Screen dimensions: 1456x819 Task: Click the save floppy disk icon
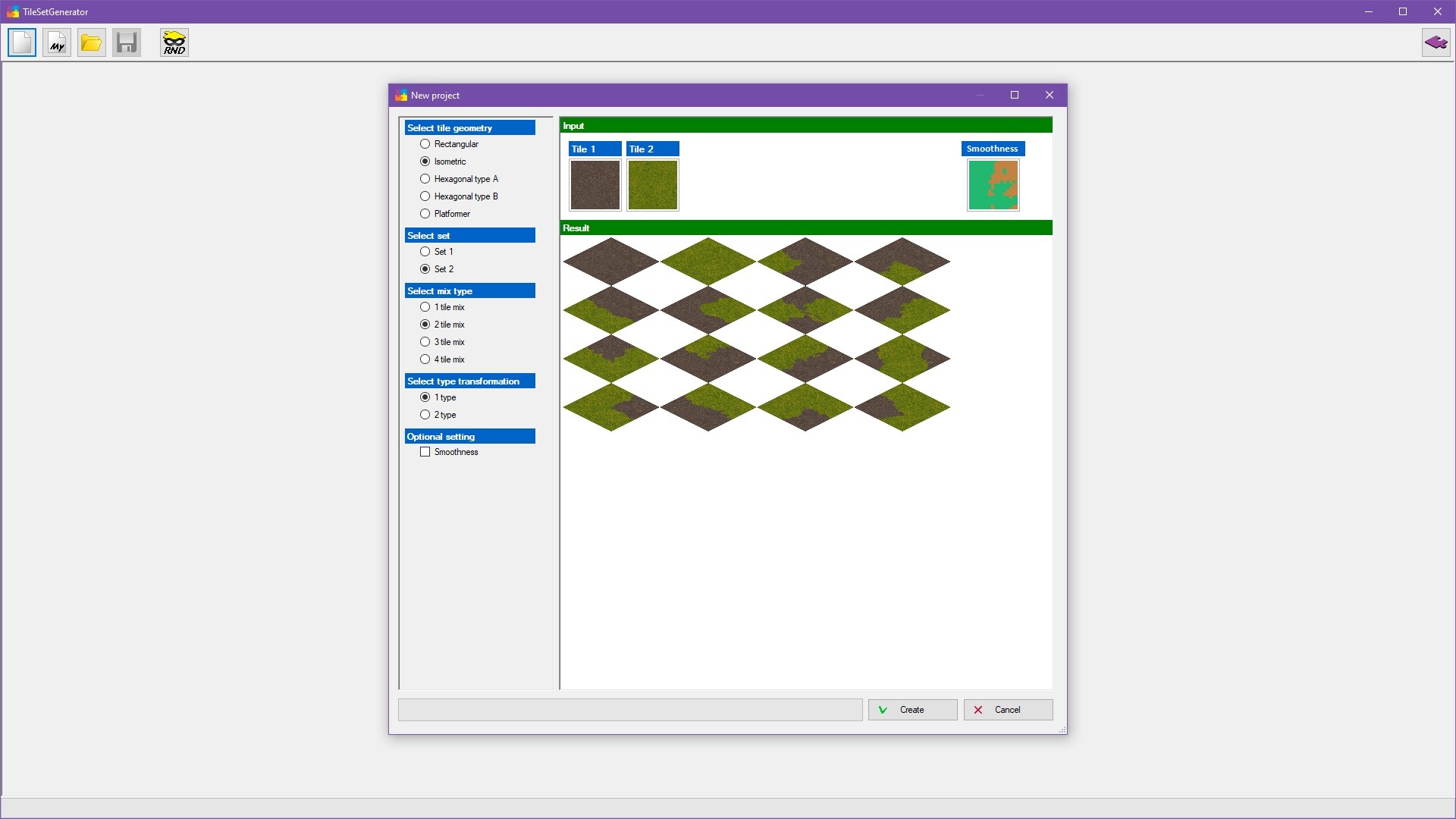pos(127,42)
